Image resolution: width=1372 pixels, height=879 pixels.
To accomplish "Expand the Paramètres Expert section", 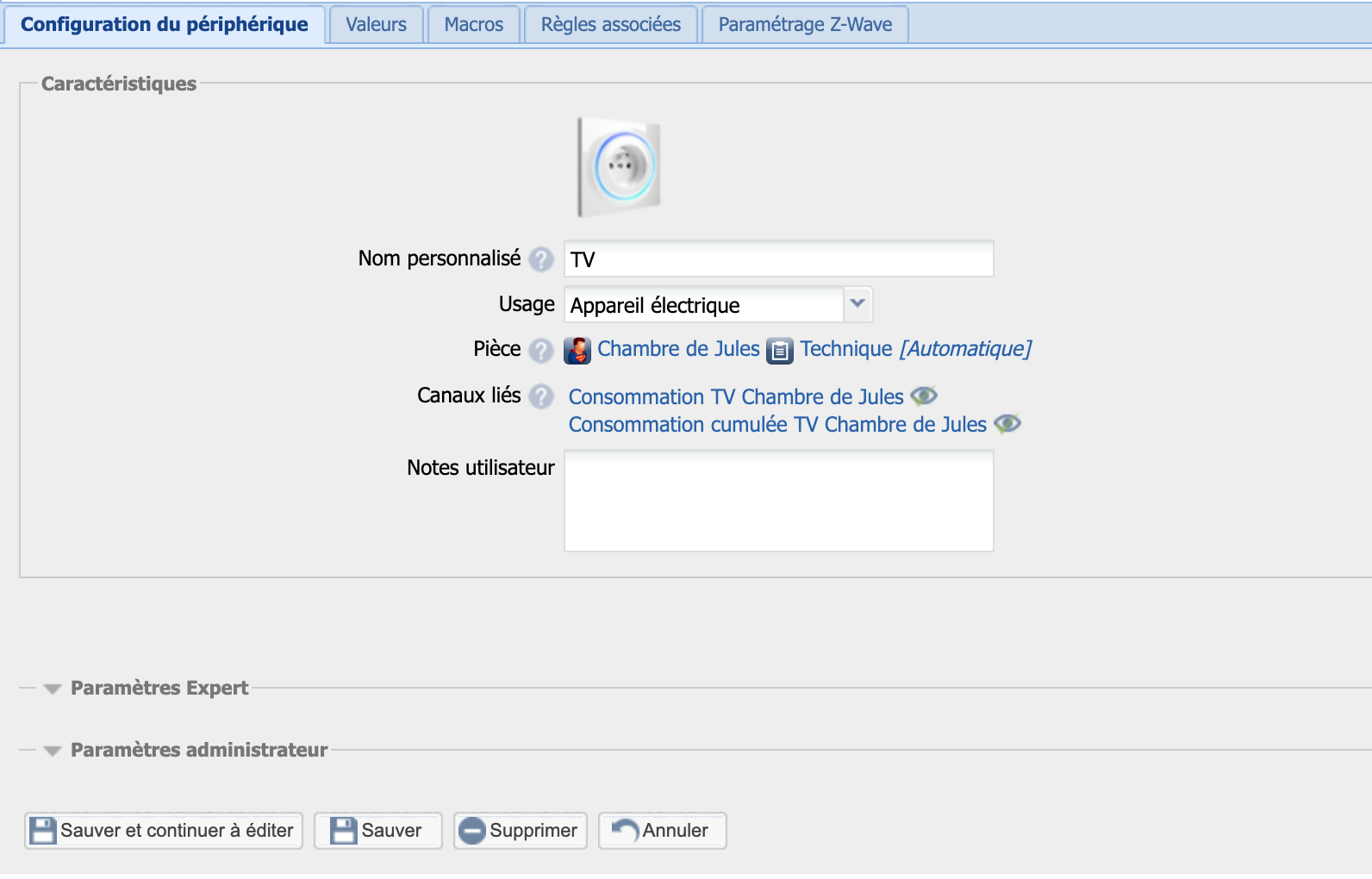I will 53,689.
